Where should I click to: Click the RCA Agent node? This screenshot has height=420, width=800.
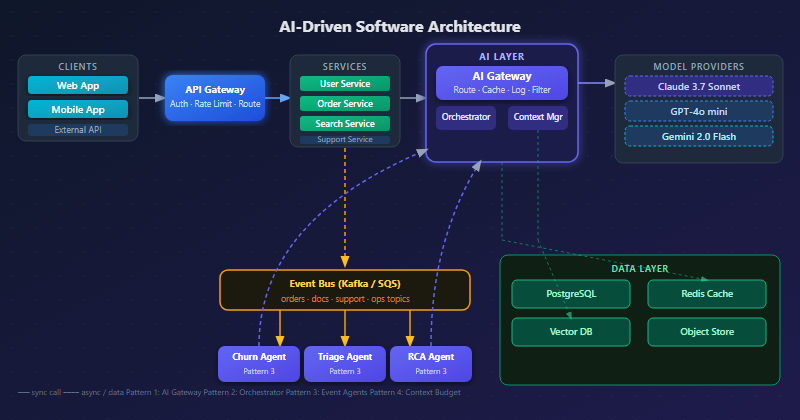431,364
